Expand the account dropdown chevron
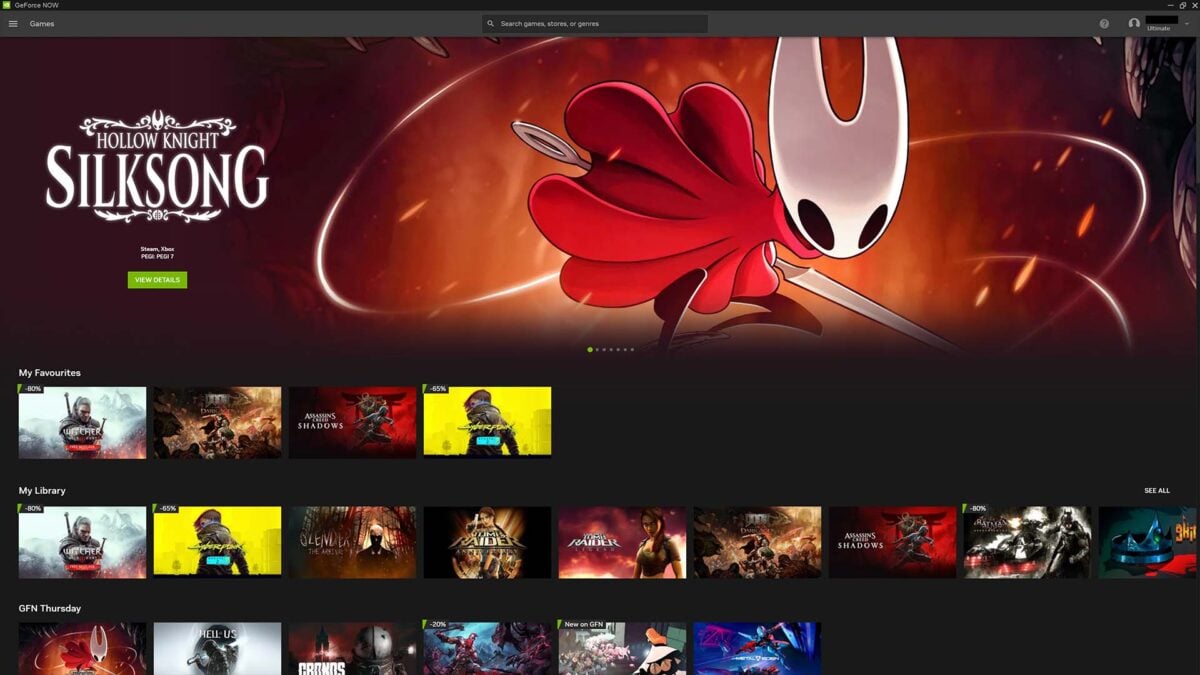Screen dimensions: 1200x675 click(x=1187, y=23)
